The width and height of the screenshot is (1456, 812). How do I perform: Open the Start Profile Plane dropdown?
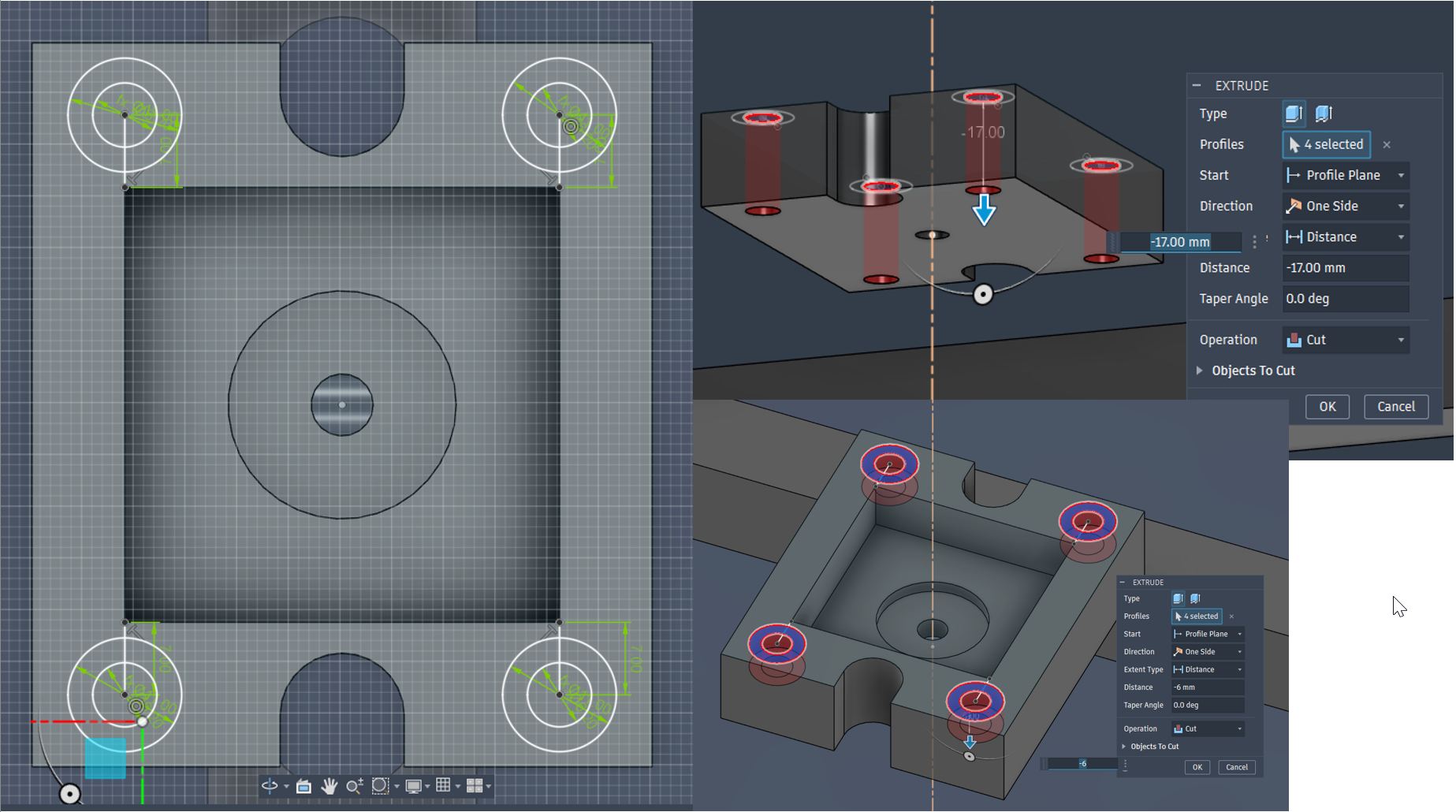click(1344, 175)
